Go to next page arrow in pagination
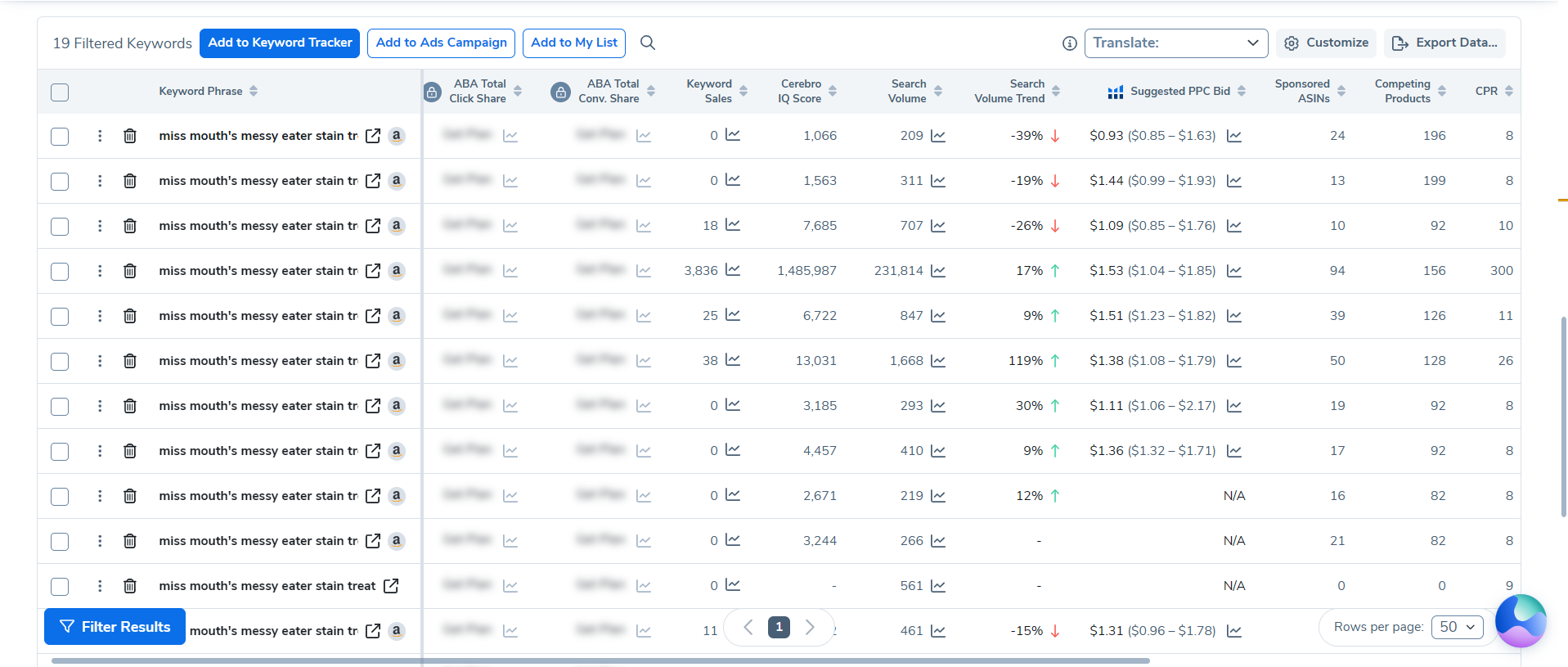 pyautogui.click(x=810, y=627)
